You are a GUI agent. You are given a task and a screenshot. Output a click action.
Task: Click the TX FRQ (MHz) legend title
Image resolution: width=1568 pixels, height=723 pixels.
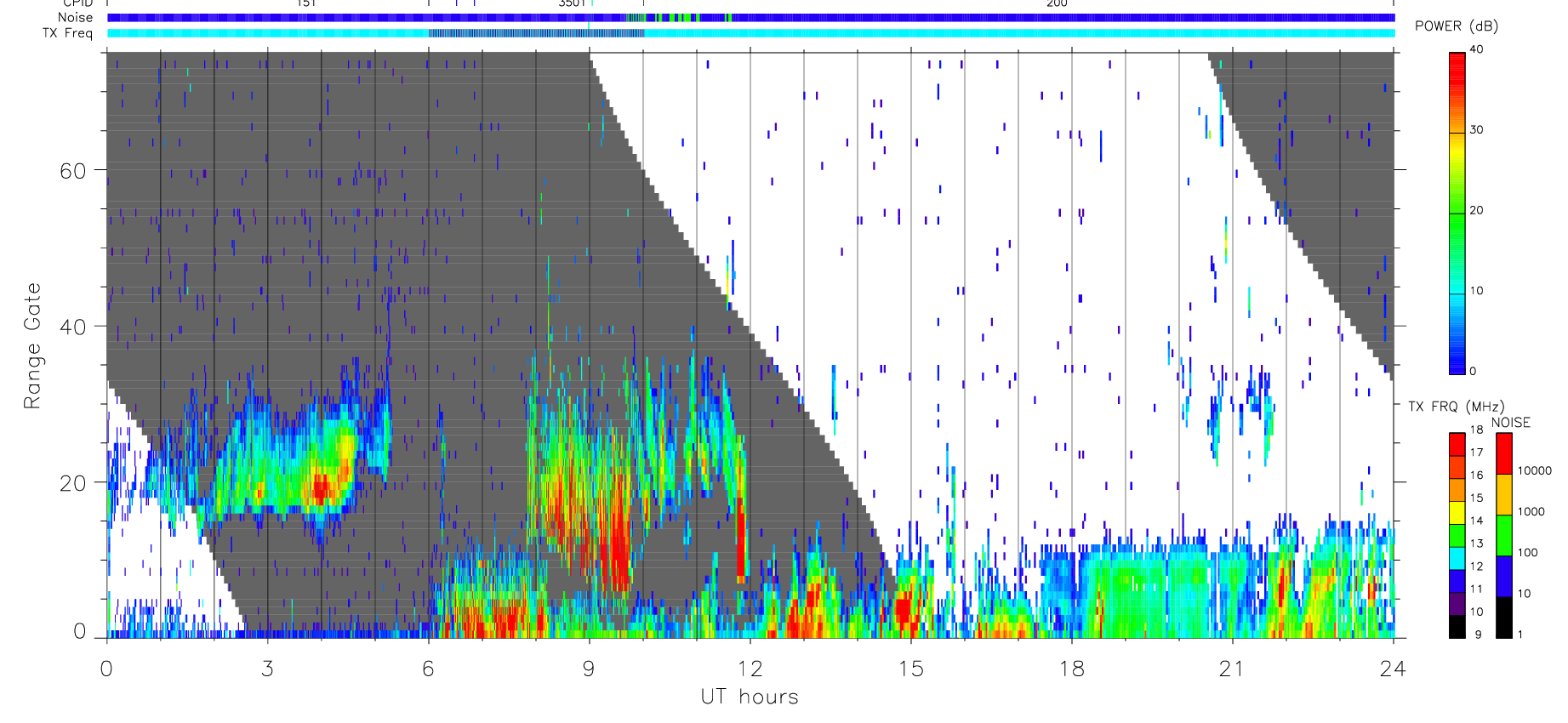tap(1456, 407)
